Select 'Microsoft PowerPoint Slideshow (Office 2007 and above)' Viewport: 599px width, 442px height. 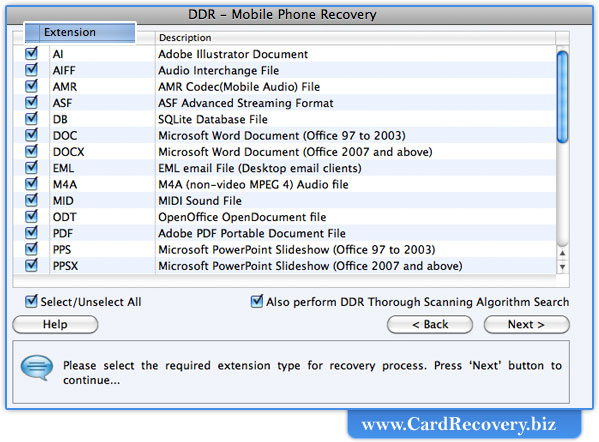pyautogui.click(x=310, y=266)
